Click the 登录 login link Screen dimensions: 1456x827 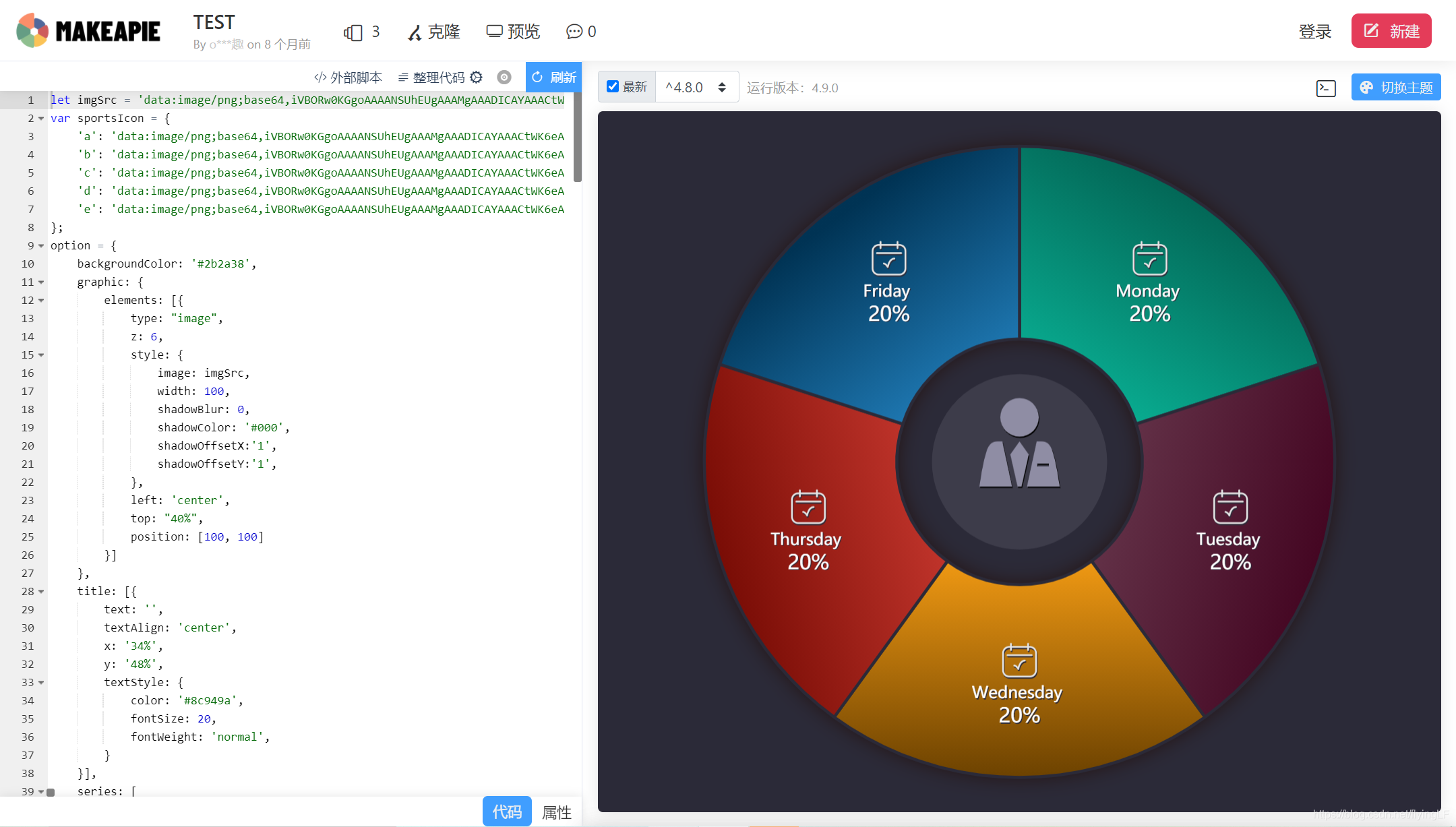(1315, 32)
